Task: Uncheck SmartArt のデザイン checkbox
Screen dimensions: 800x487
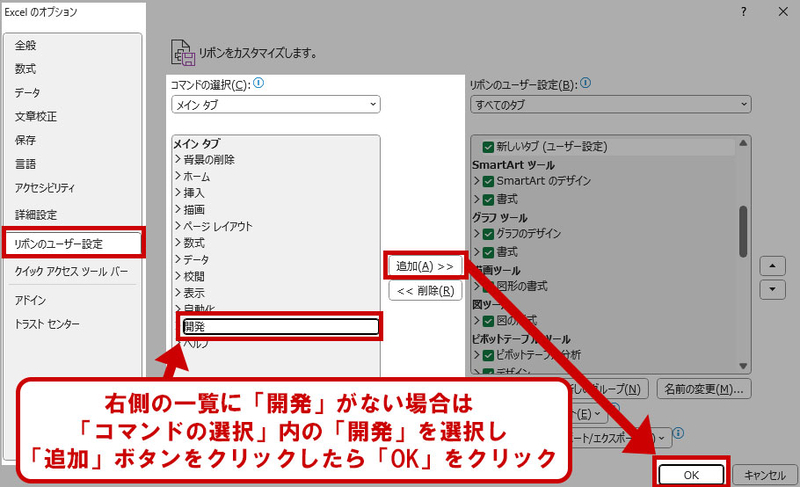Action: point(488,181)
